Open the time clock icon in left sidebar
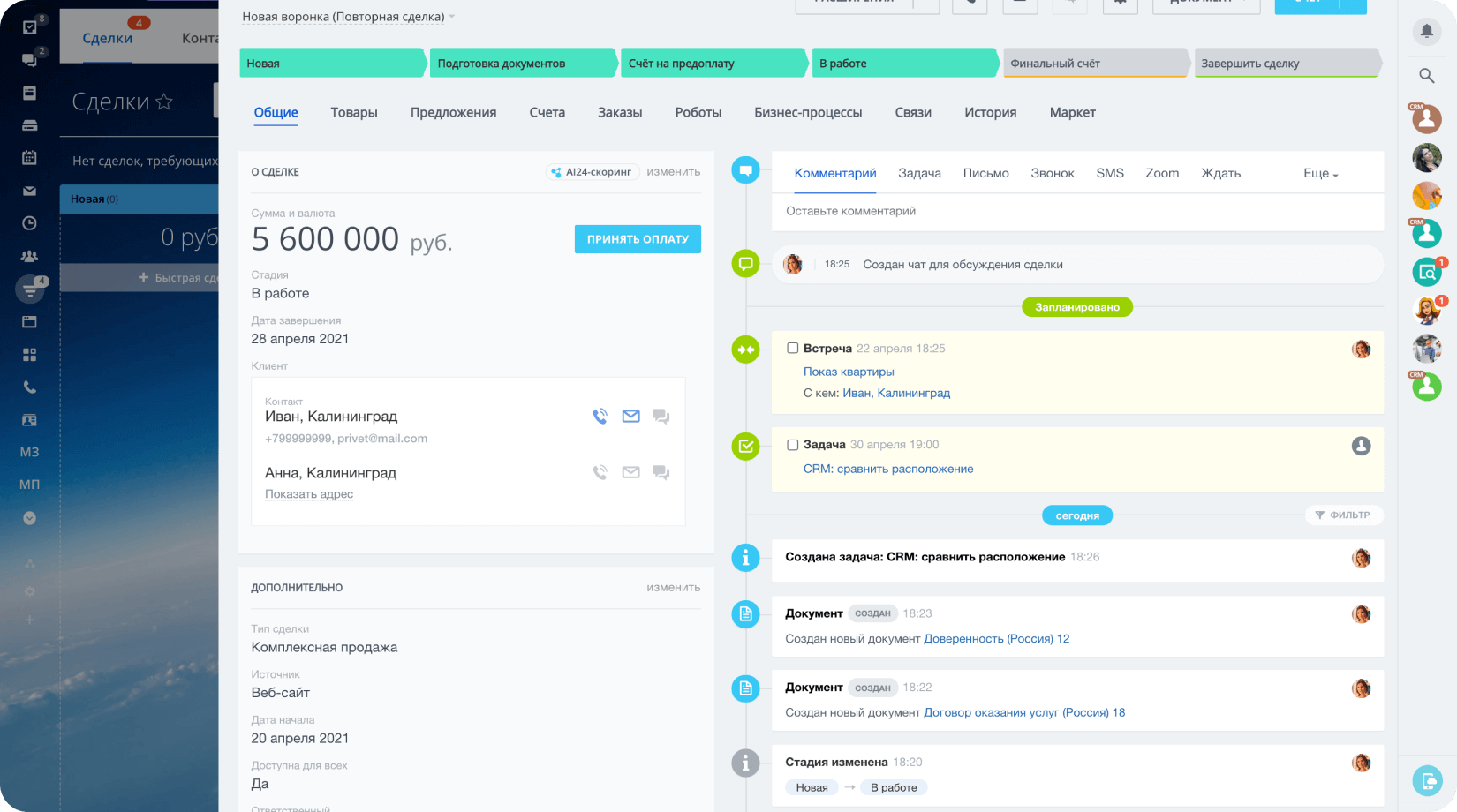The height and width of the screenshot is (812, 1457). pos(29,223)
